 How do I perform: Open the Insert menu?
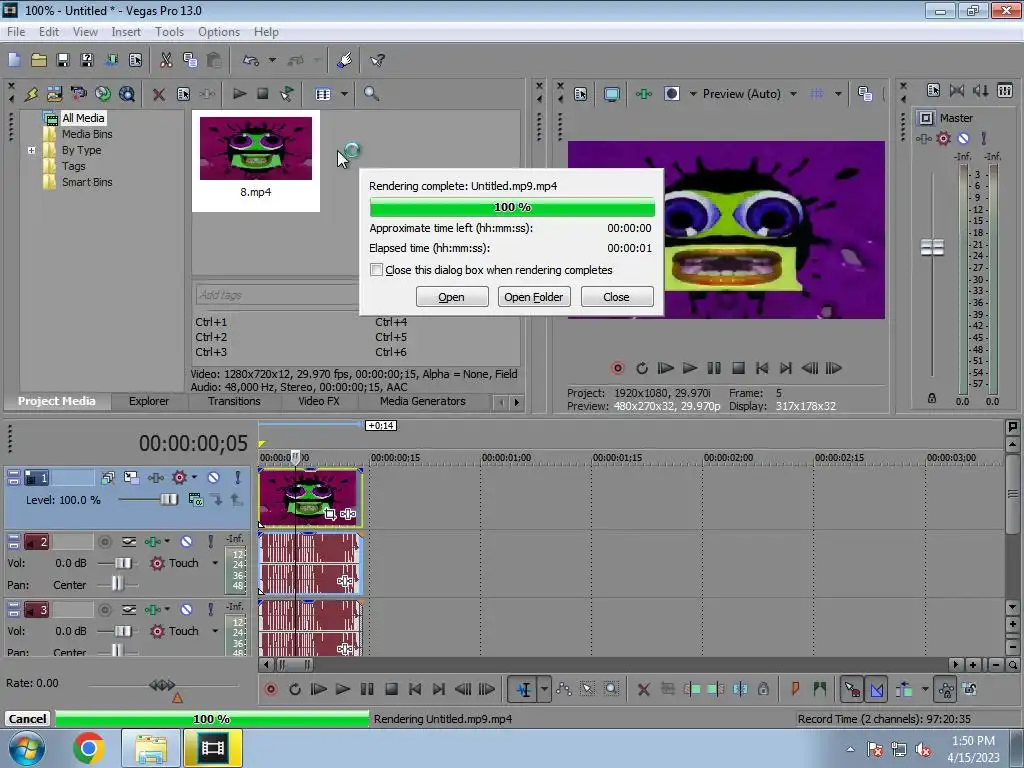click(x=126, y=31)
